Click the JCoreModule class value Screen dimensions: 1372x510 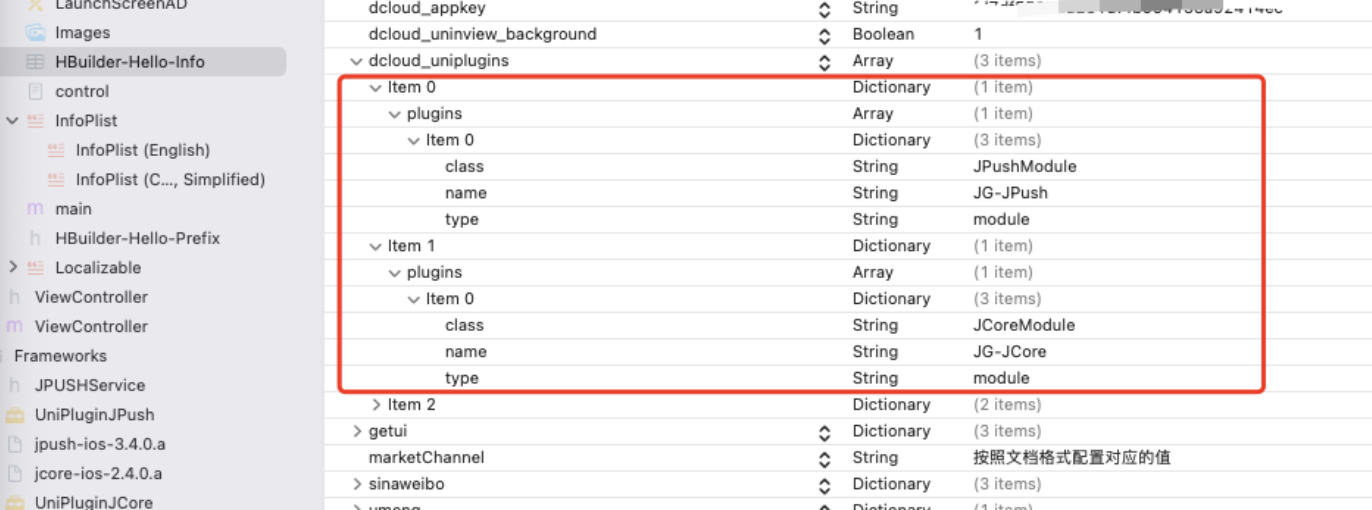1023,325
